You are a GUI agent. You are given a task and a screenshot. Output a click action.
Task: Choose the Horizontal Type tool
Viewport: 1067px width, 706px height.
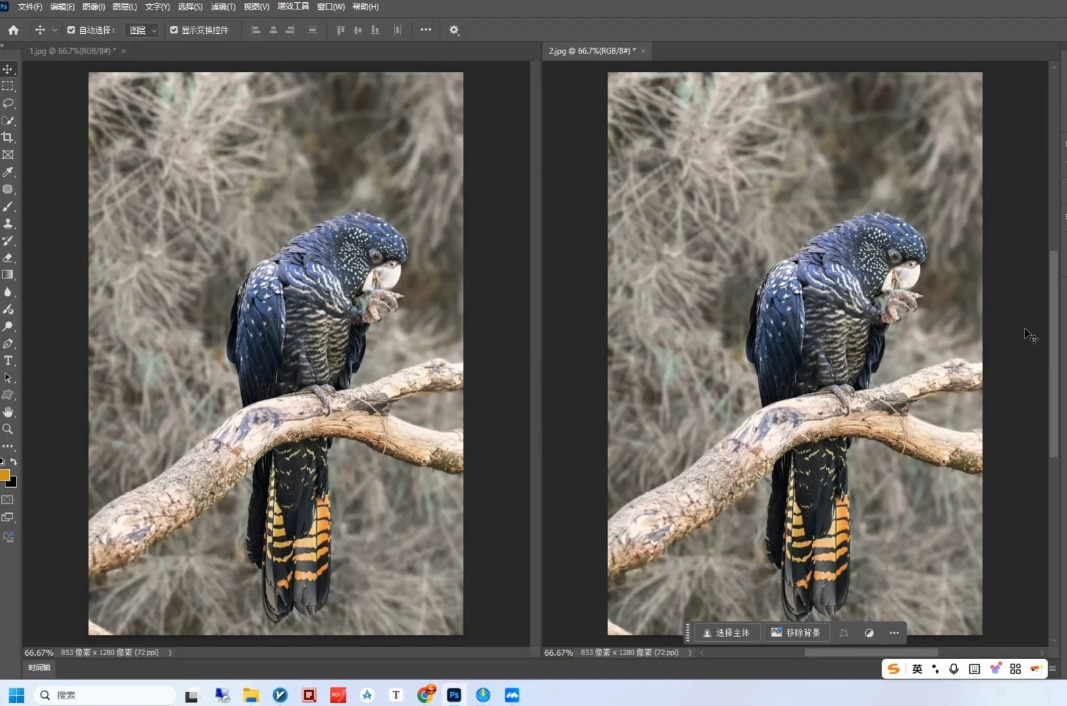(x=8, y=361)
